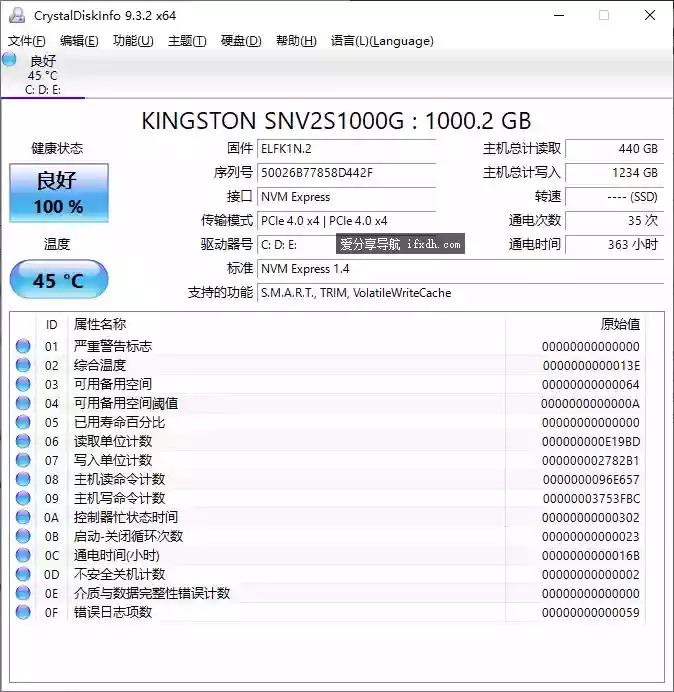Click raw value 000003753FBC
This screenshot has width=674, height=692.
pyautogui.click(x=591, y=499)
